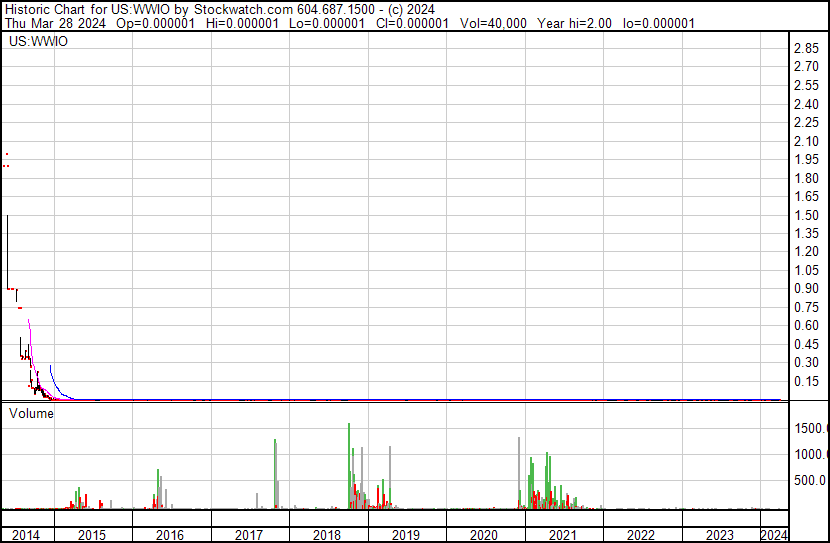Click the 0.90 price axis value
This screenshot has height=543, width=830.
(x=806, y=288)
